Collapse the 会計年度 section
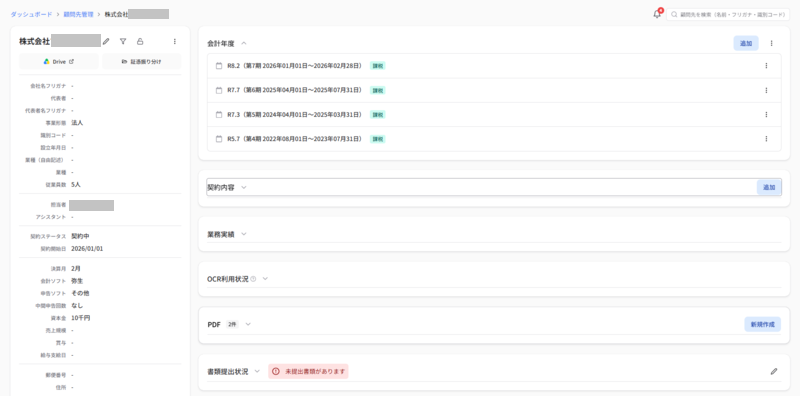Screen dimensions: 800x396 pyautogui.click(x=244, y=43)
